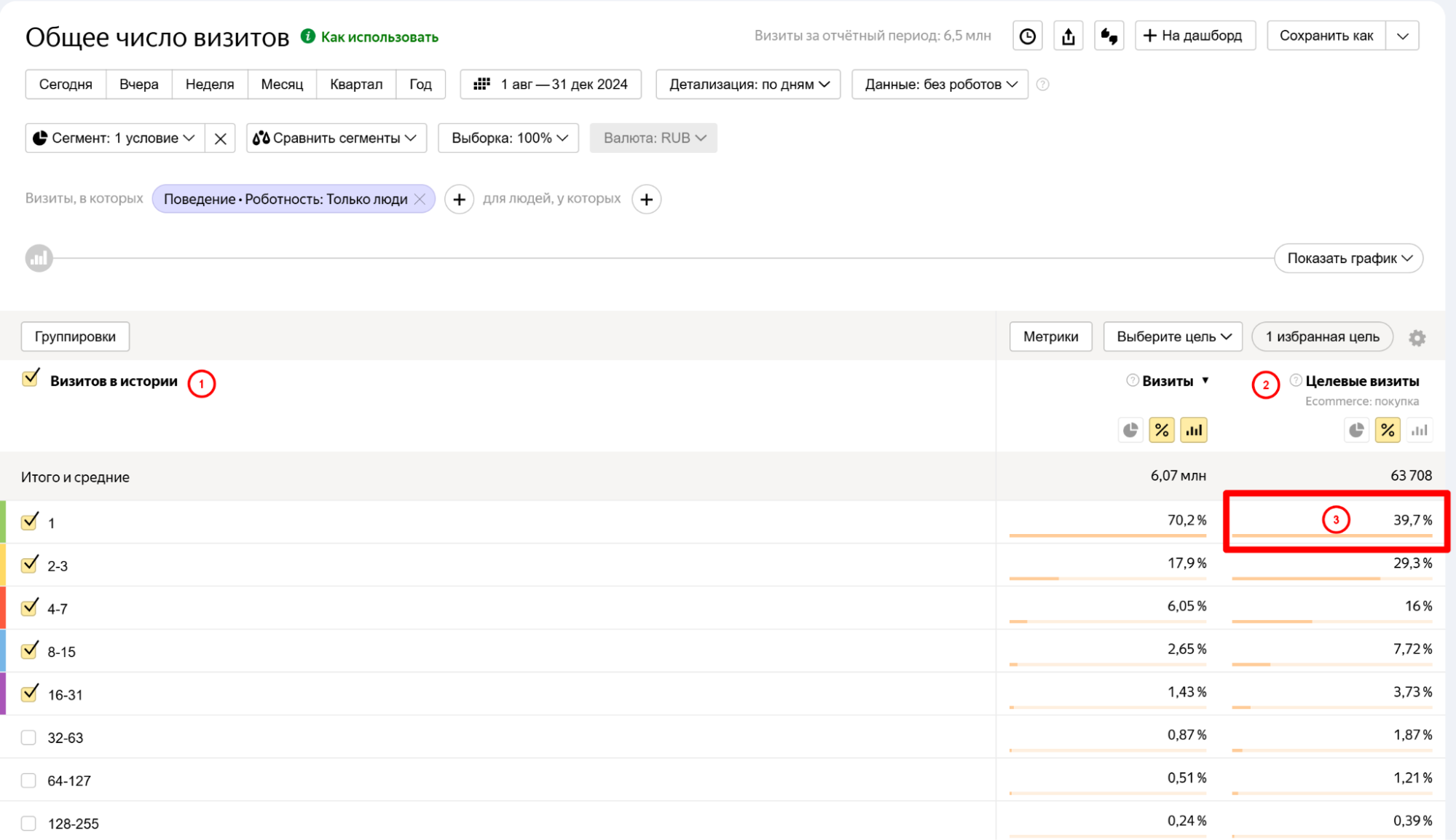Toggle percent icon under Целевые визиты
This screenshot has height=840, width=1456.
(1387, 430)
